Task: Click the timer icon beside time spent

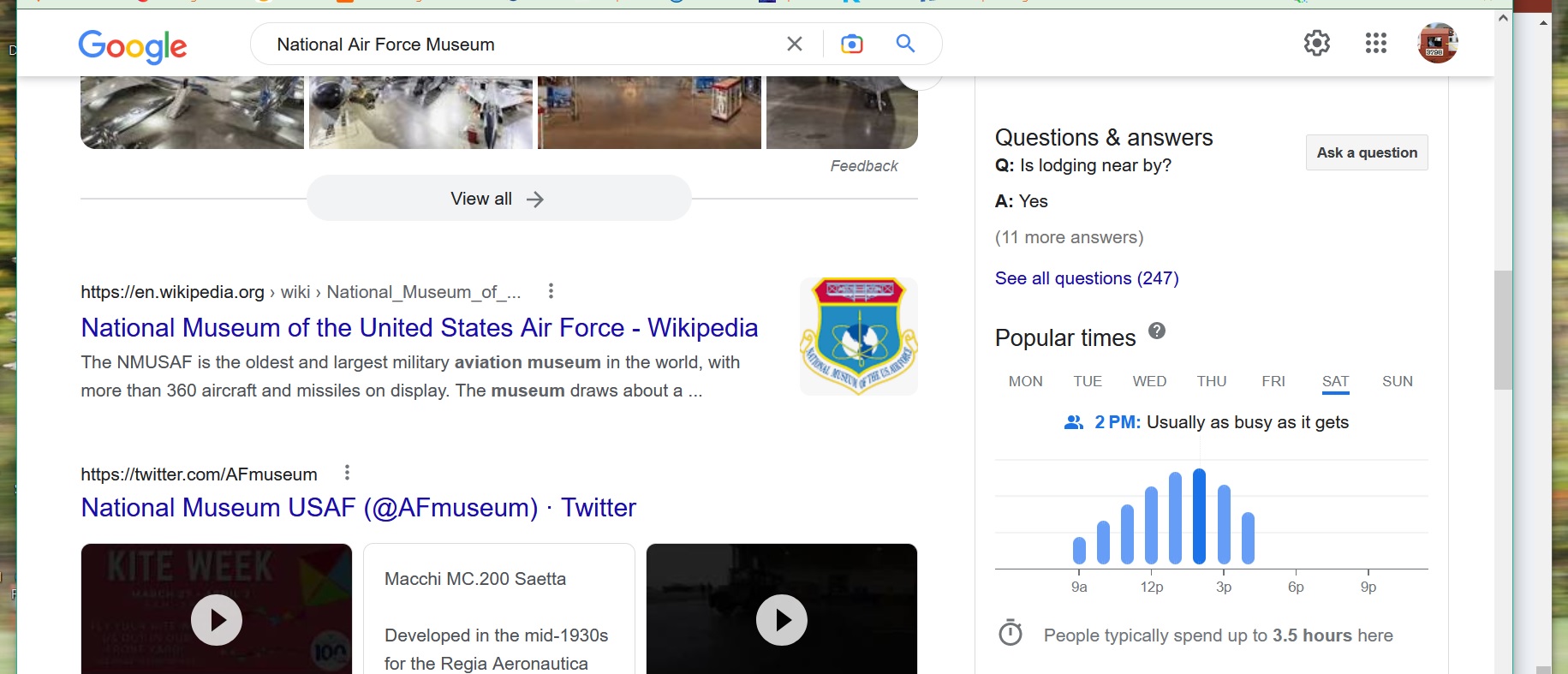Action: 1011,633
